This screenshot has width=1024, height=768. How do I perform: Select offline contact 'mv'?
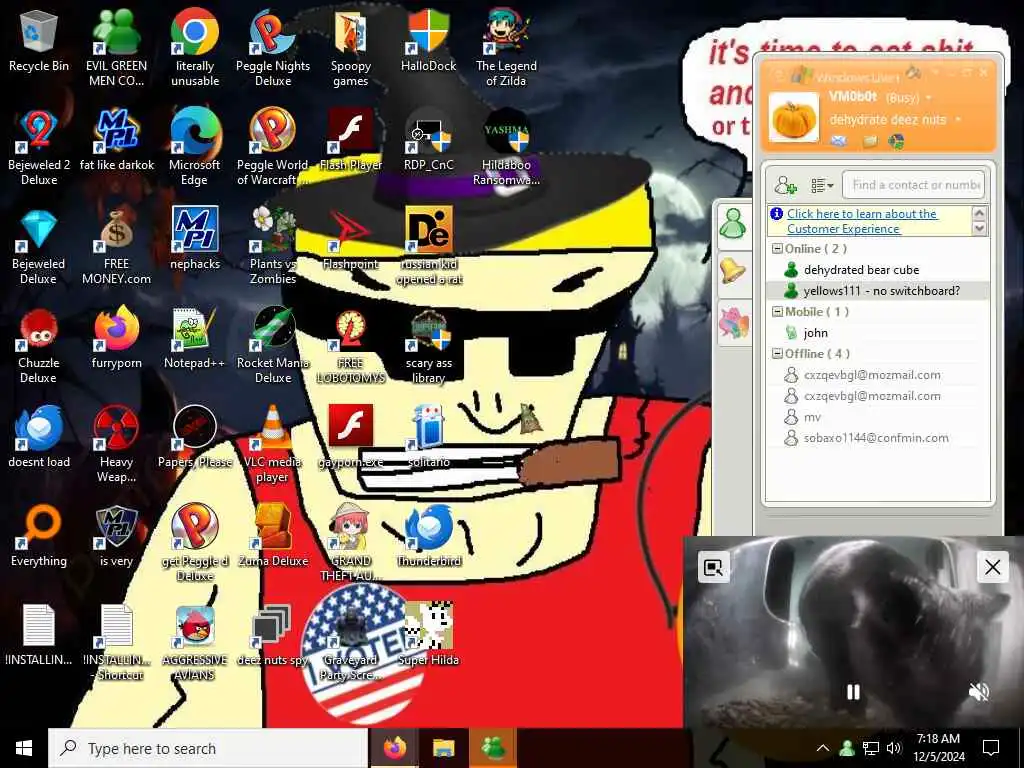tap(876, 417)
